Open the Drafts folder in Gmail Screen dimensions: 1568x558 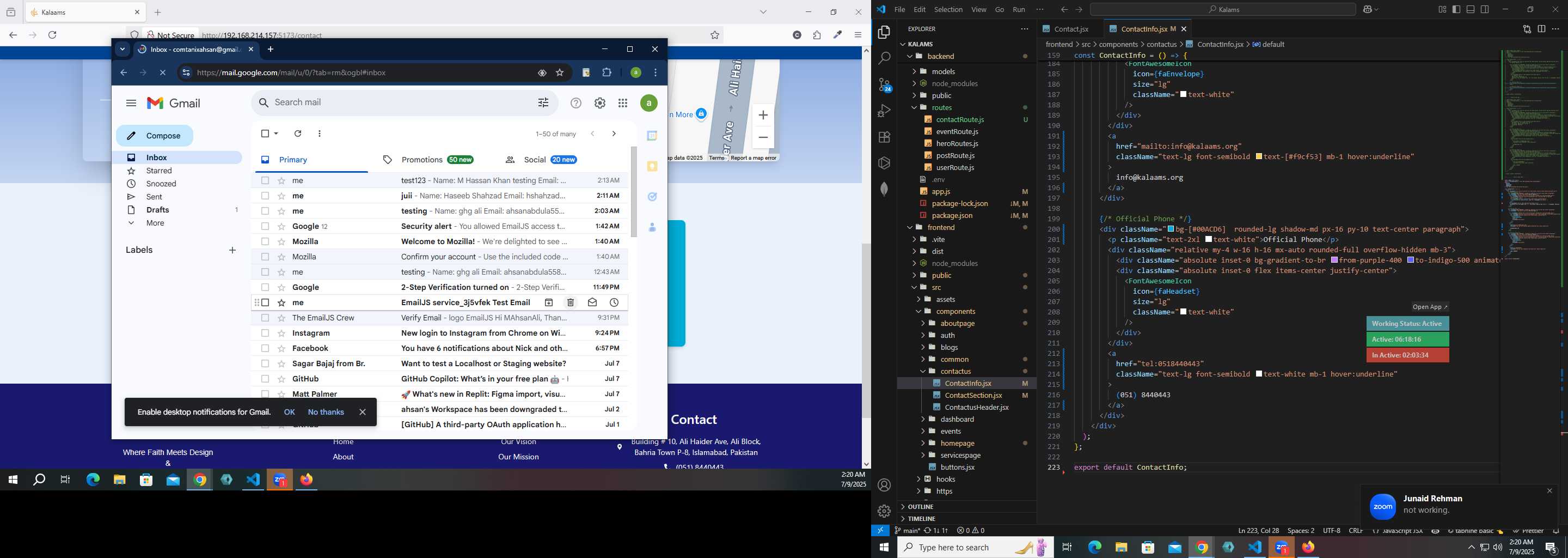point(158,210)
